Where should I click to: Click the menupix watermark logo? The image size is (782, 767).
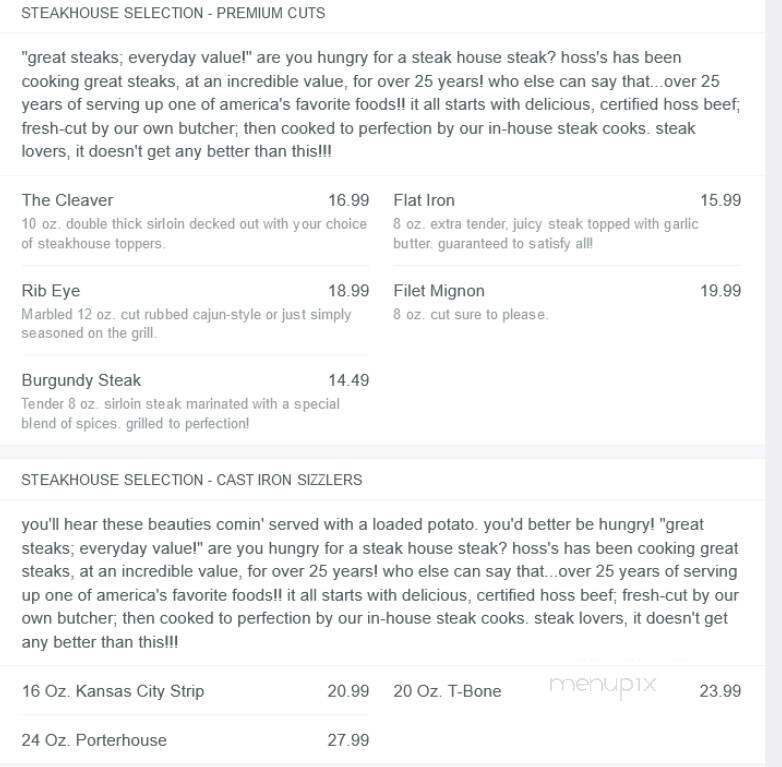602,685
